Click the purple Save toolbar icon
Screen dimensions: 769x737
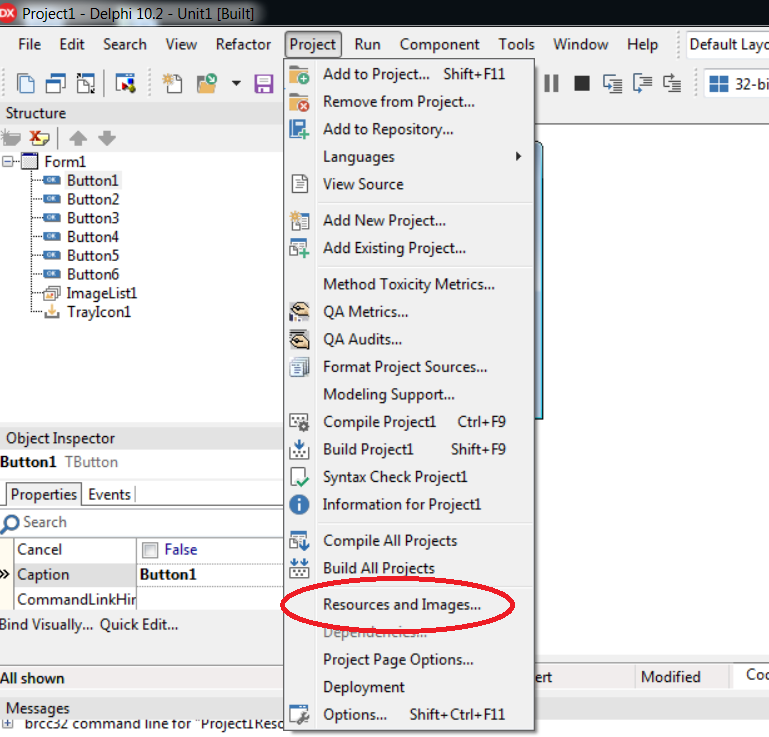[x=264, y=83]
